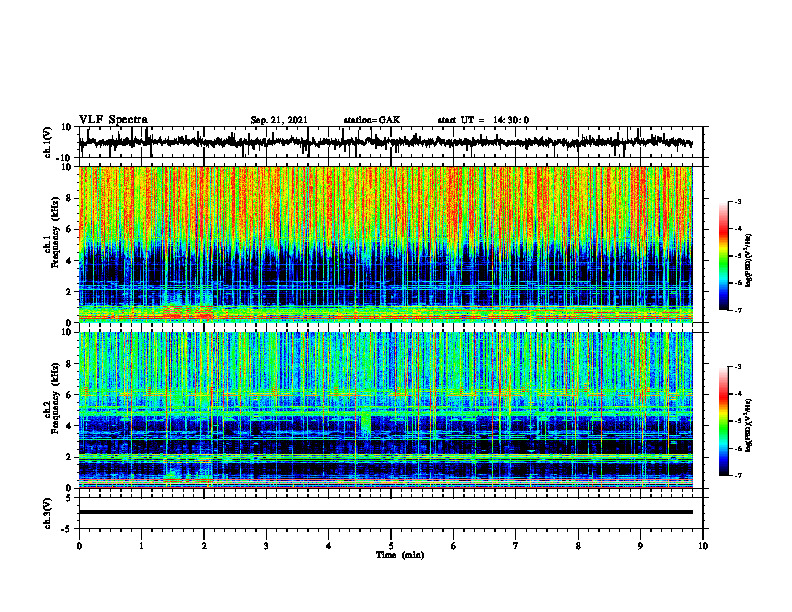Click the time axis tick label "0"
This screenshot has height=612, width=792.
[79, 546]
